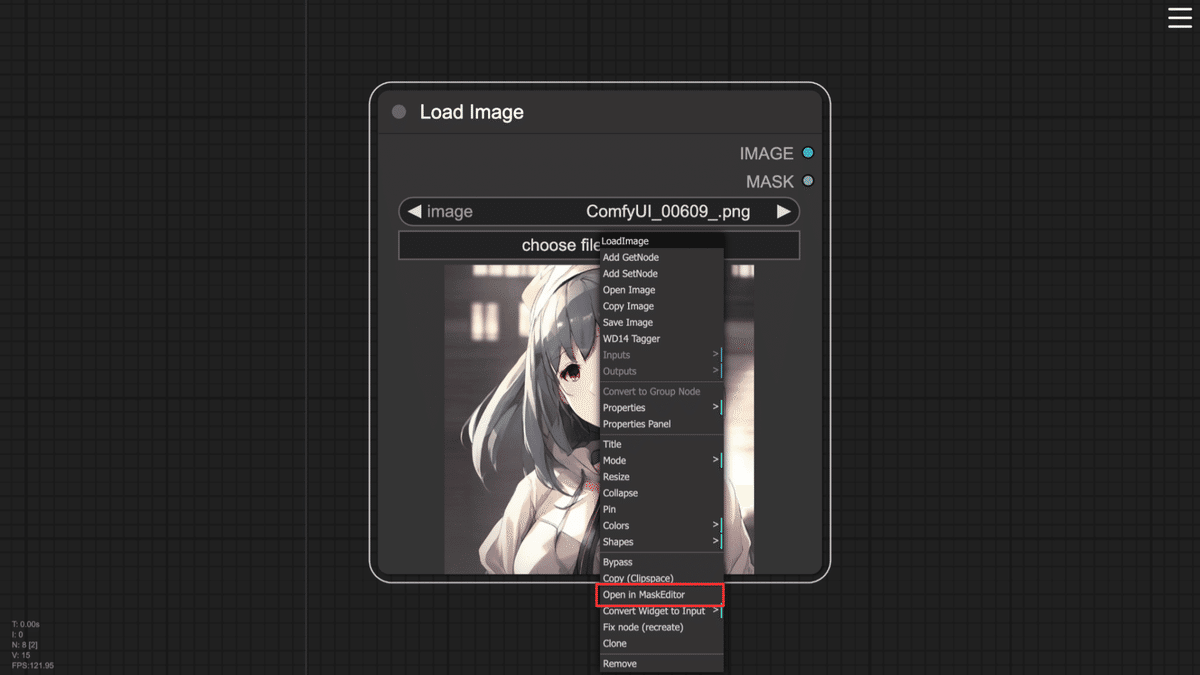
Task: Select the Resize menu entry
Action: 661,476
